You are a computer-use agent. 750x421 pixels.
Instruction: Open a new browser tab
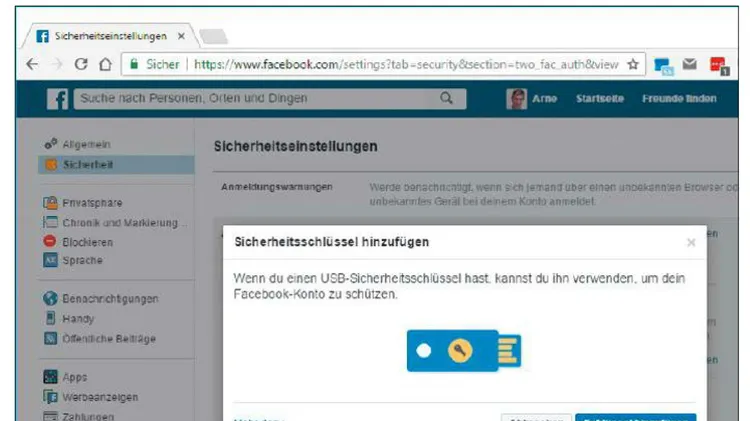coord(213,37)
